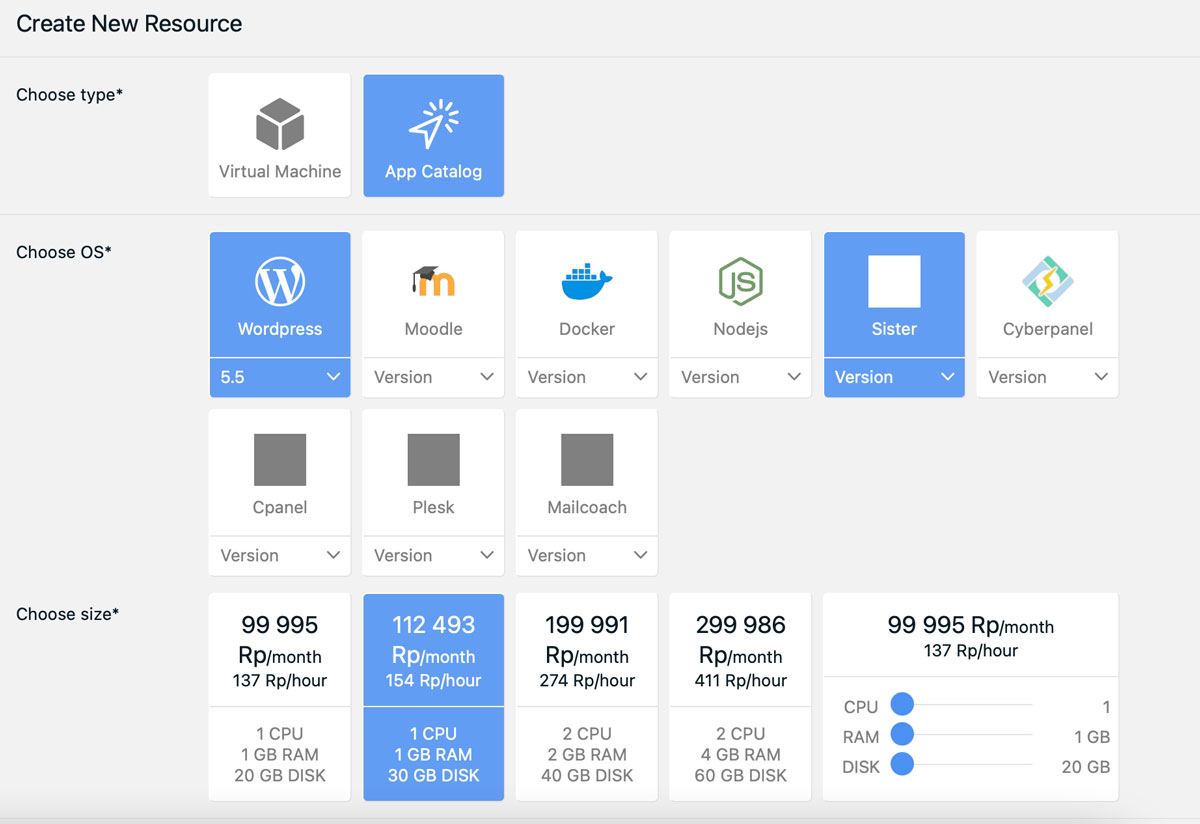Pick the Wordpress logo
Image resolution: width=1200 pixels, height=824 pixels.
(280, 282)
